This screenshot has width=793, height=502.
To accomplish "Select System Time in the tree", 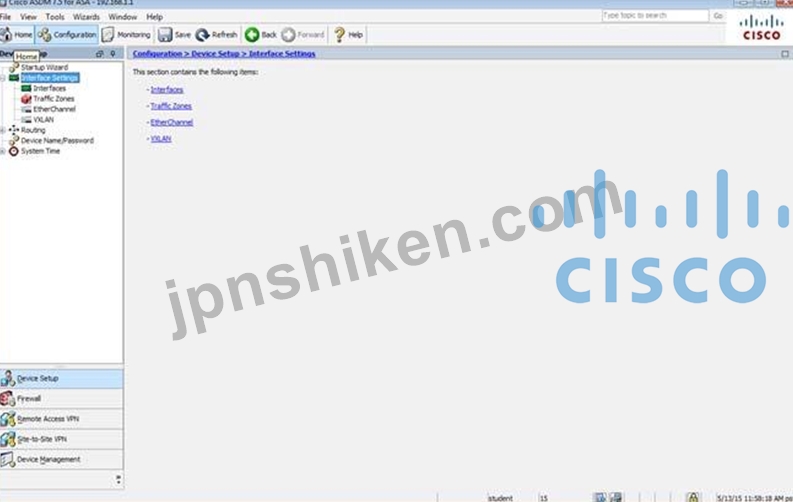I will 40,151.
